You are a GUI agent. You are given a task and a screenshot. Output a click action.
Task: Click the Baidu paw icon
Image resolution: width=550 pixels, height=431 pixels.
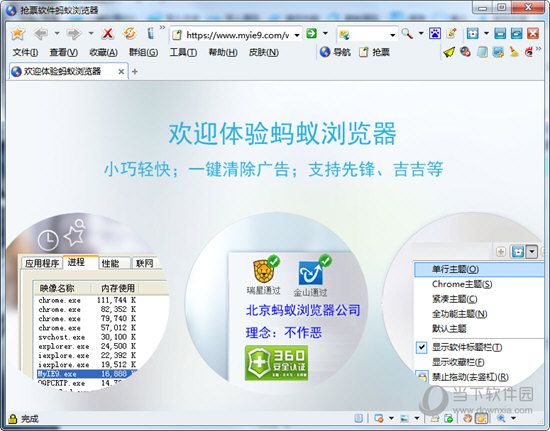(435, 34)
